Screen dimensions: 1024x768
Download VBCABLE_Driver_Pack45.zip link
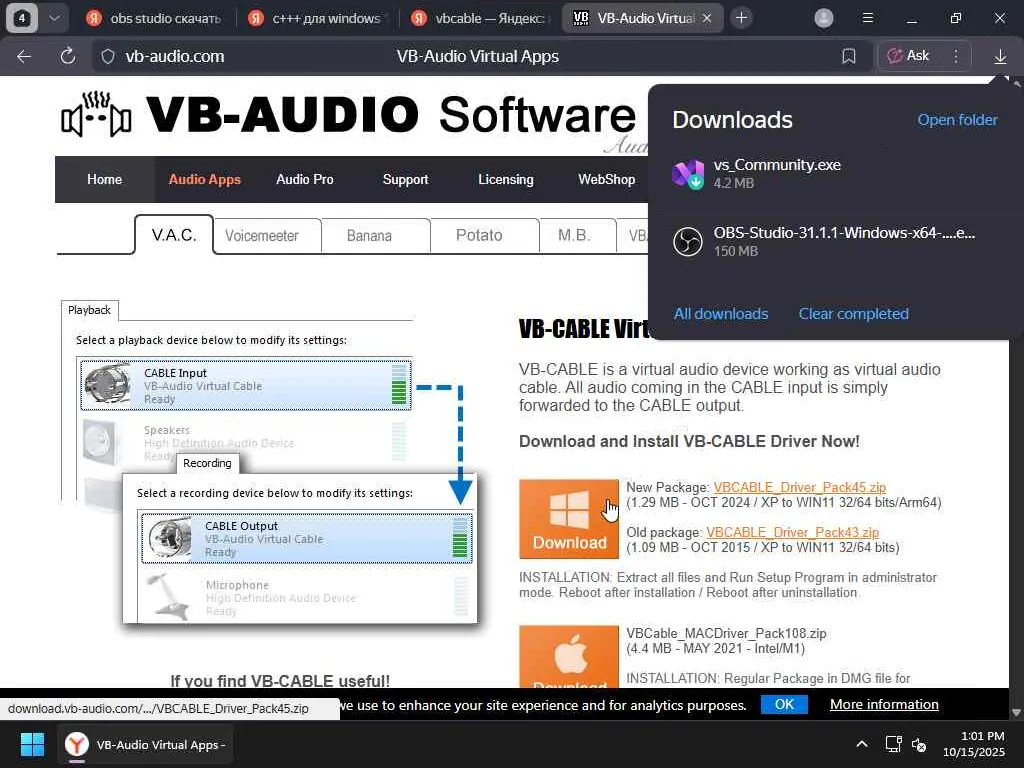tap(799, 488)
